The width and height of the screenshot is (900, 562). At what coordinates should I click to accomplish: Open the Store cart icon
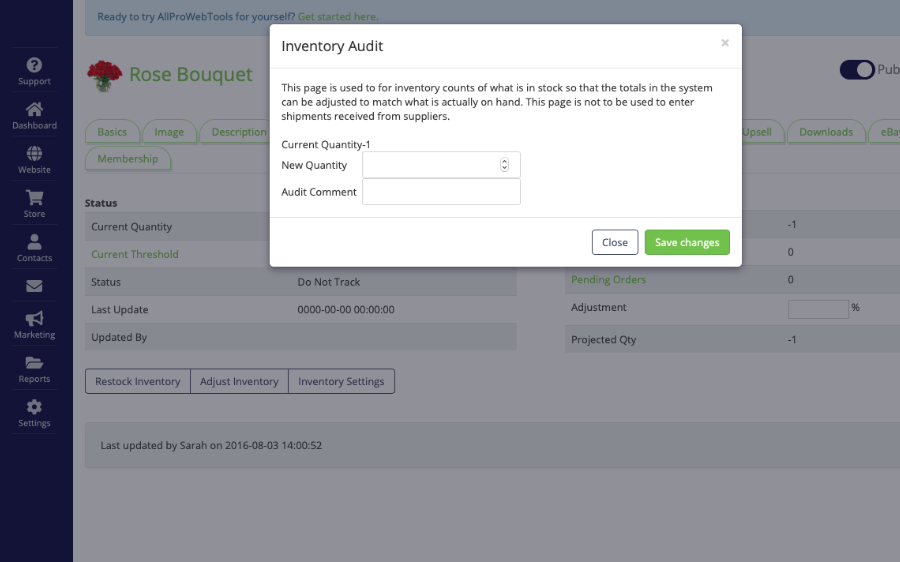coord(34,197)
